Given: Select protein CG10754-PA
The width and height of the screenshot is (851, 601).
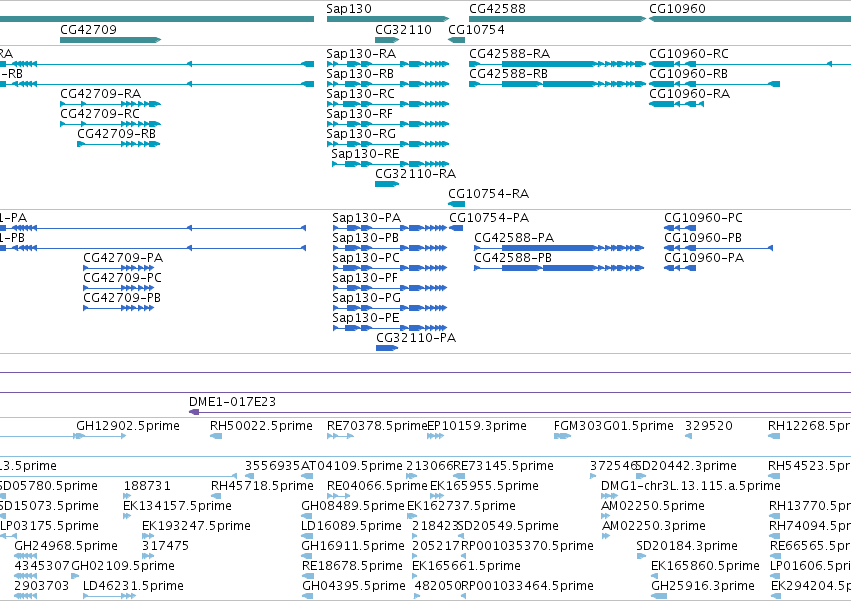Looking at the screenshot, I should pyautogui.click(x=489, y=218).
